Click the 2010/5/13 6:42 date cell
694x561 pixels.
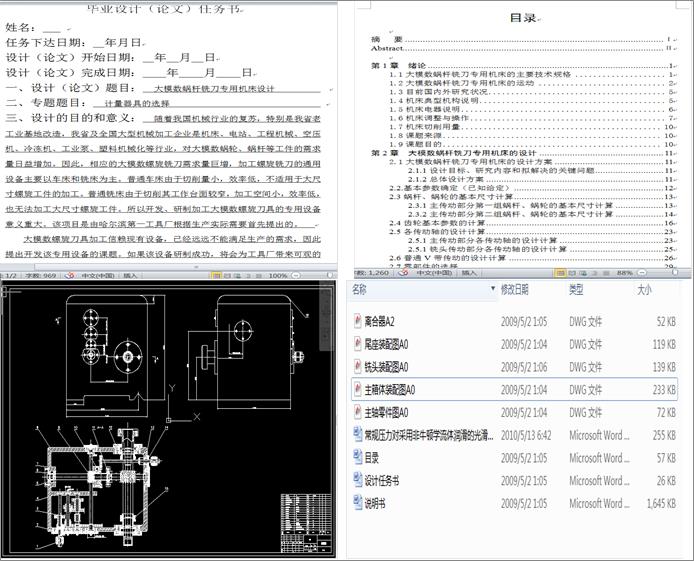(x=526, y=435)
